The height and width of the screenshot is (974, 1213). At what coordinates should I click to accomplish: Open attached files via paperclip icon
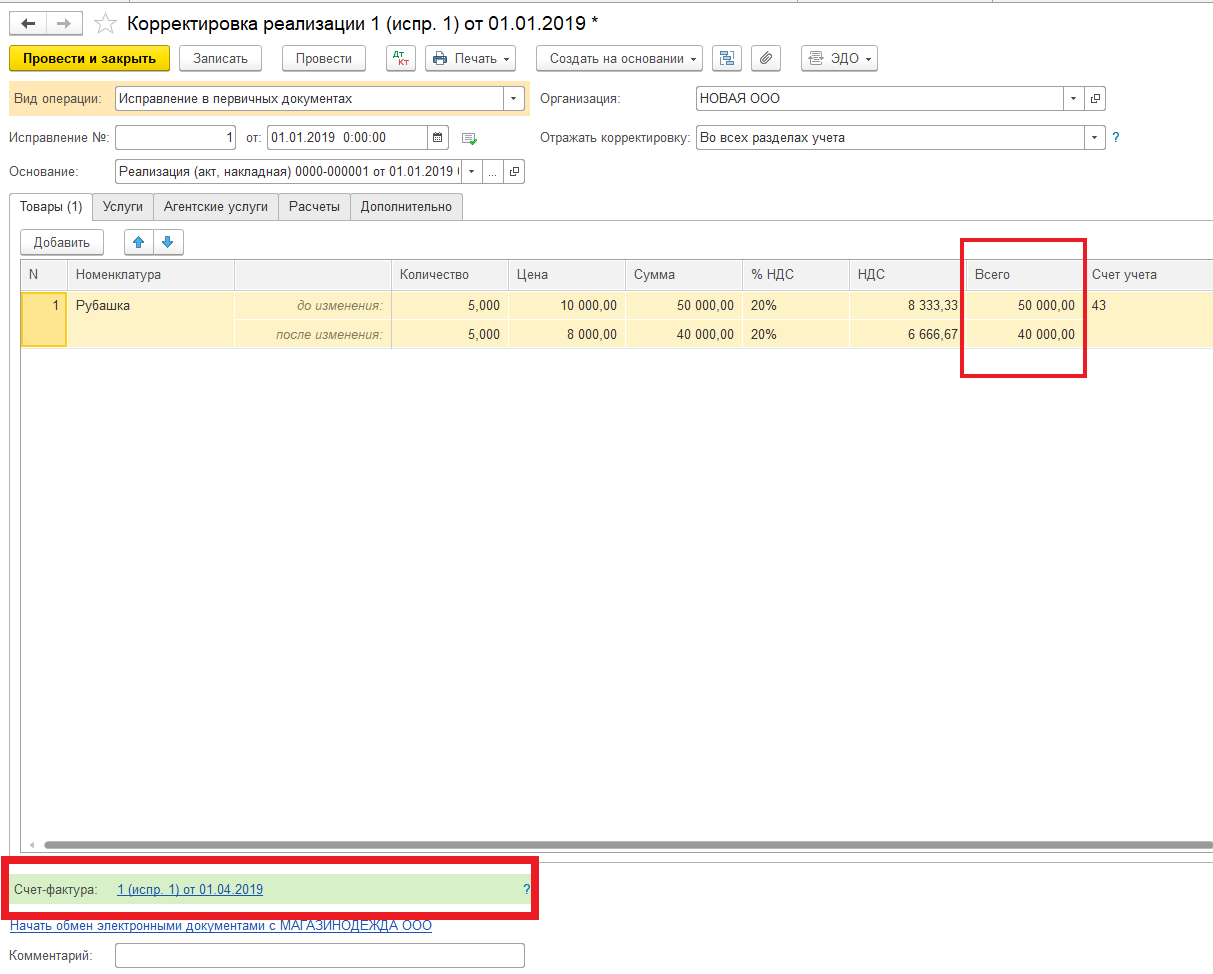point(765,59)
